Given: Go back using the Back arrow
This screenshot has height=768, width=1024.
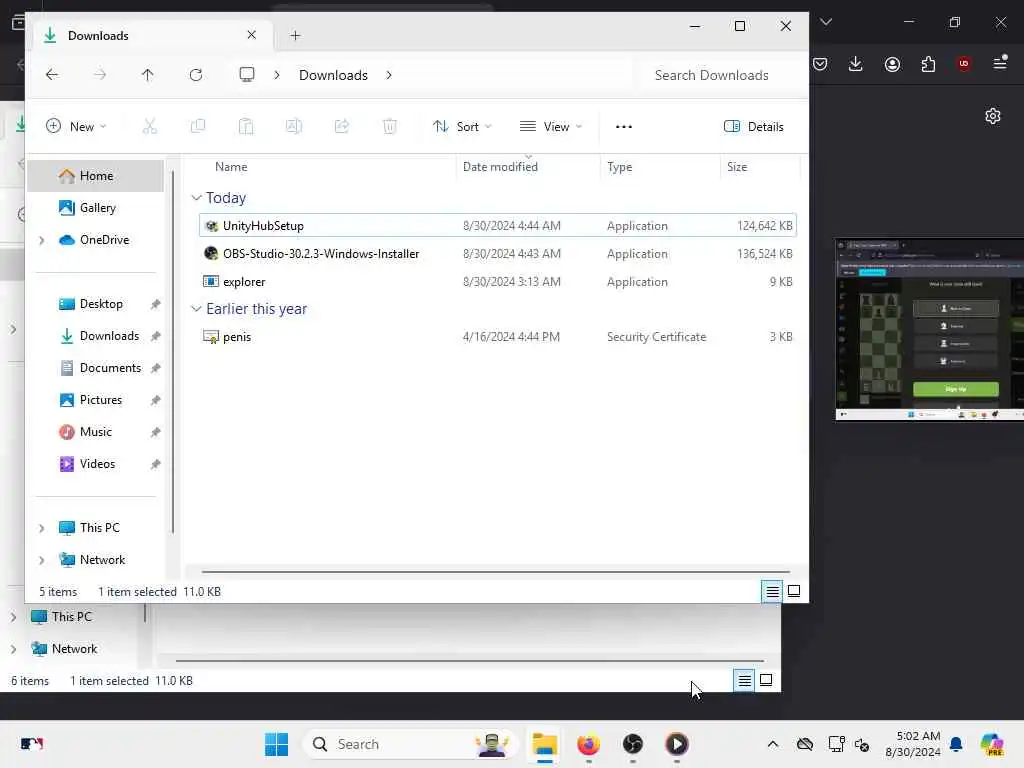Looking at the screenshot, I should point(52,75).
